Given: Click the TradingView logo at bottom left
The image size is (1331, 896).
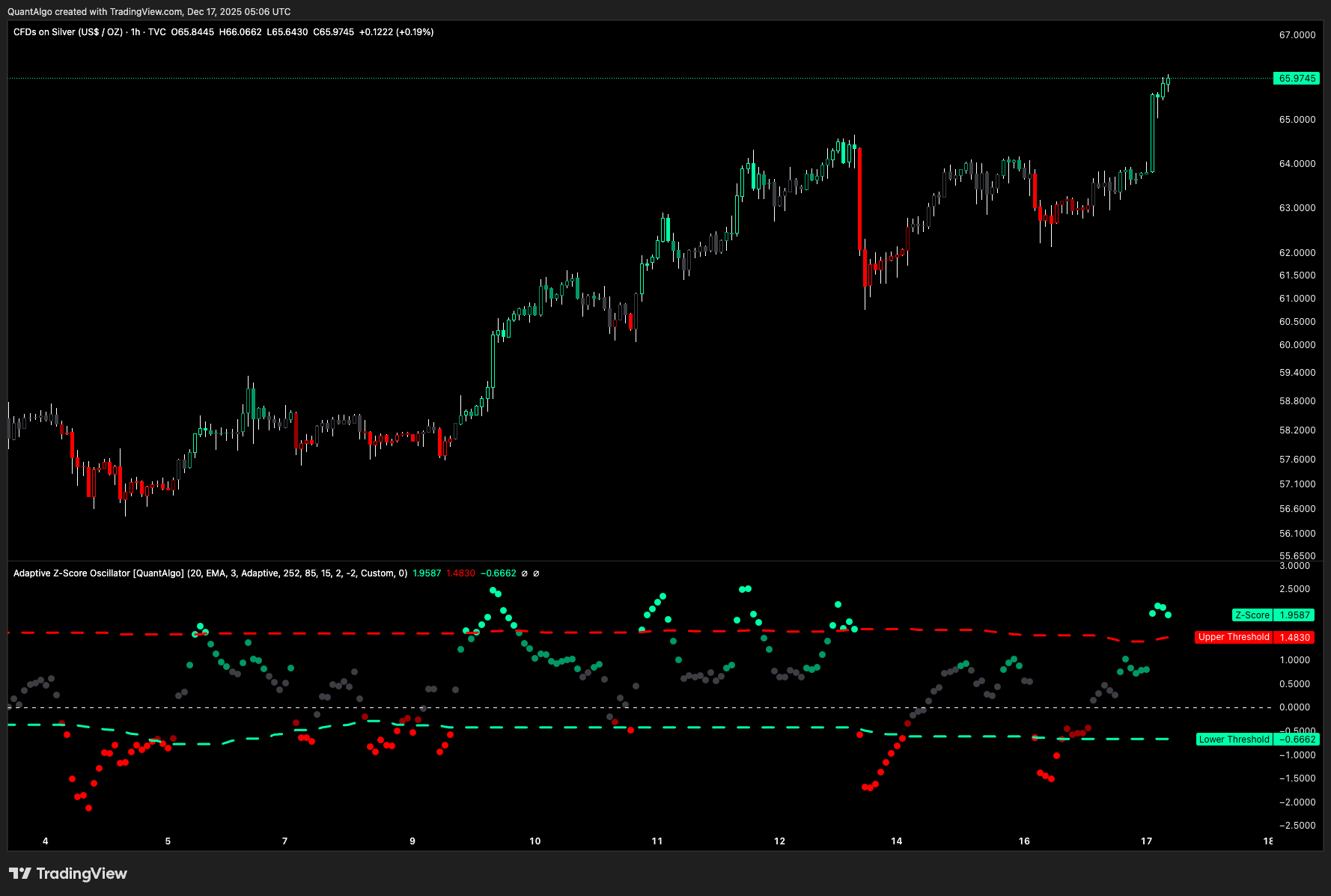Looking at the screenshot, I should [x=68, y=874].
